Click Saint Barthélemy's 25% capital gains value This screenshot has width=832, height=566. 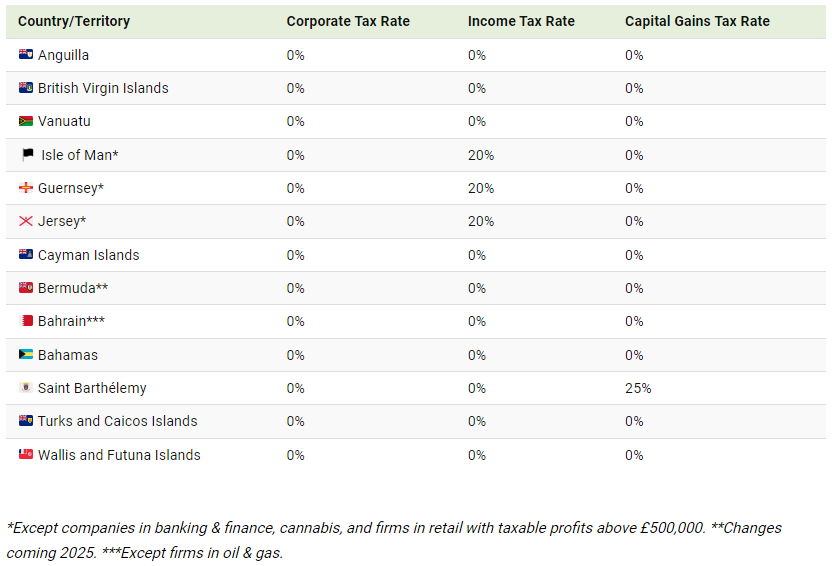(638, 388)
